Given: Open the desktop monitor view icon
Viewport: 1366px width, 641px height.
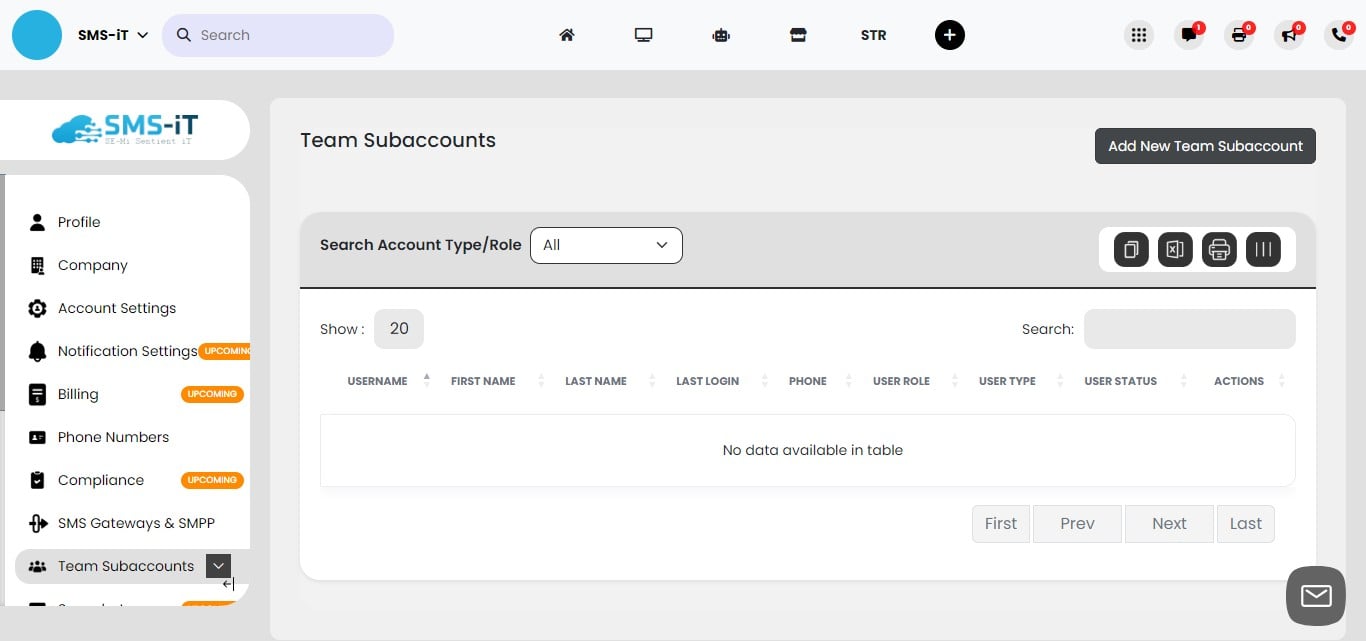Looking at the screenshot, I should tap(643, 34).
